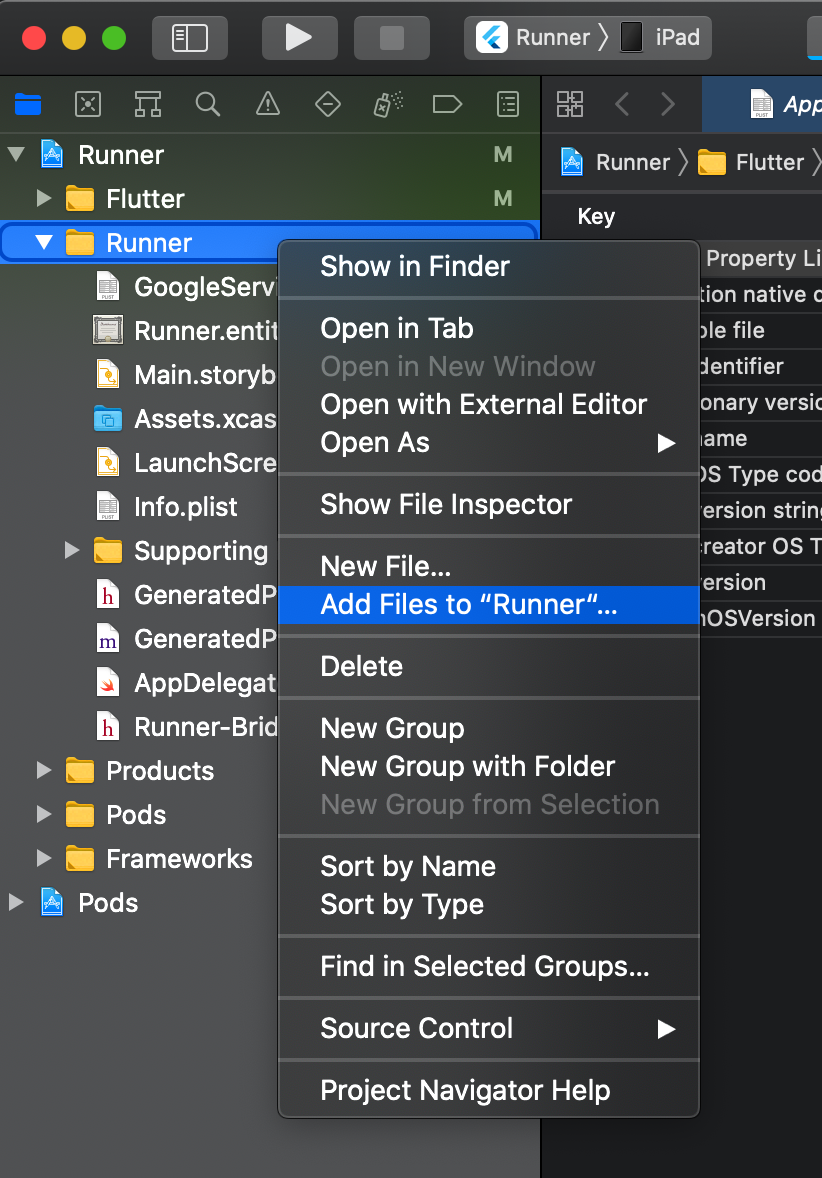The height and width of the screenshot is (1178, 822).
Task: Select the GoogleService plist file
Action: click(186, 286)
